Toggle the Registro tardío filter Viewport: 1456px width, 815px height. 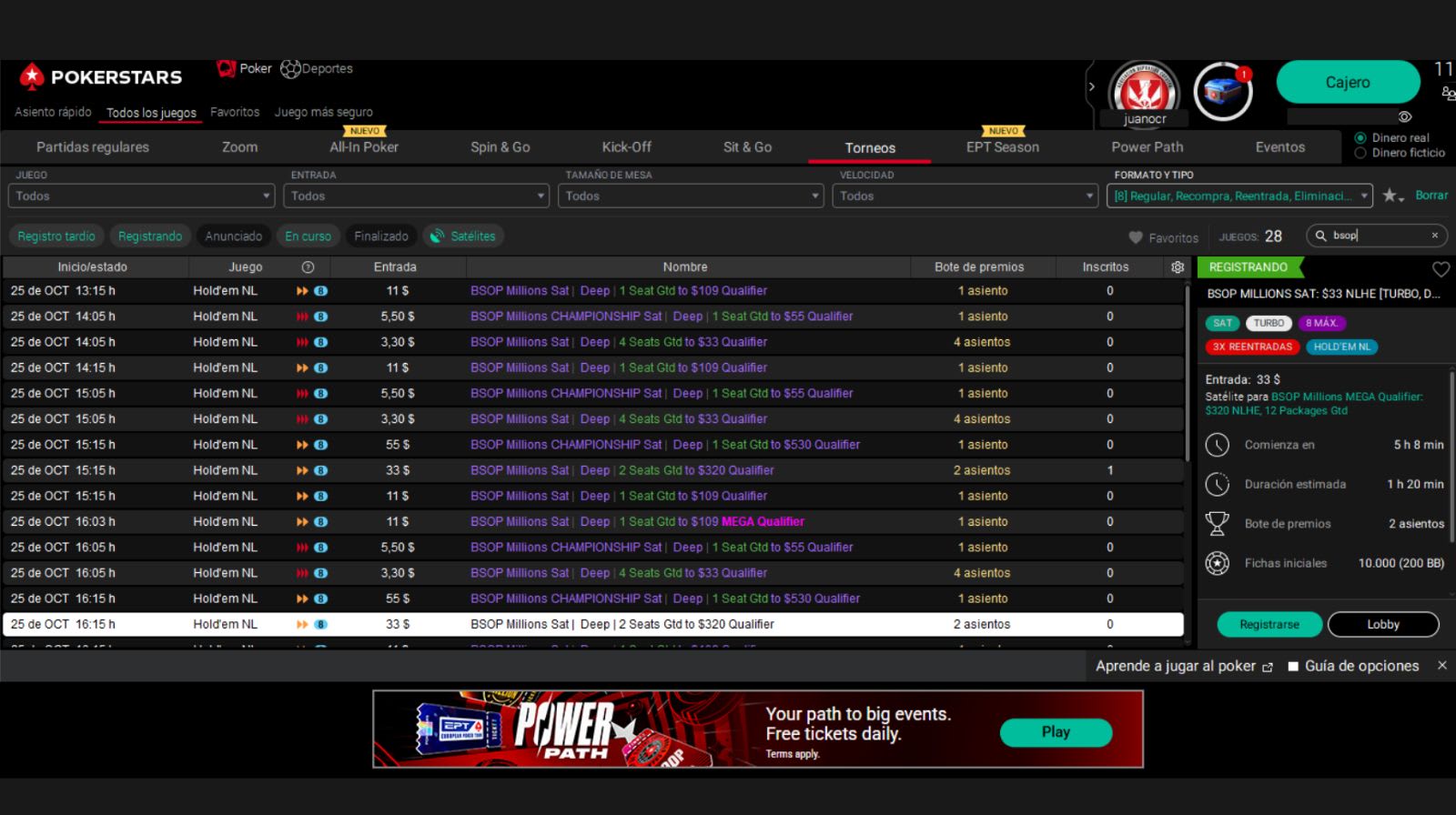(x=56, y=236)
